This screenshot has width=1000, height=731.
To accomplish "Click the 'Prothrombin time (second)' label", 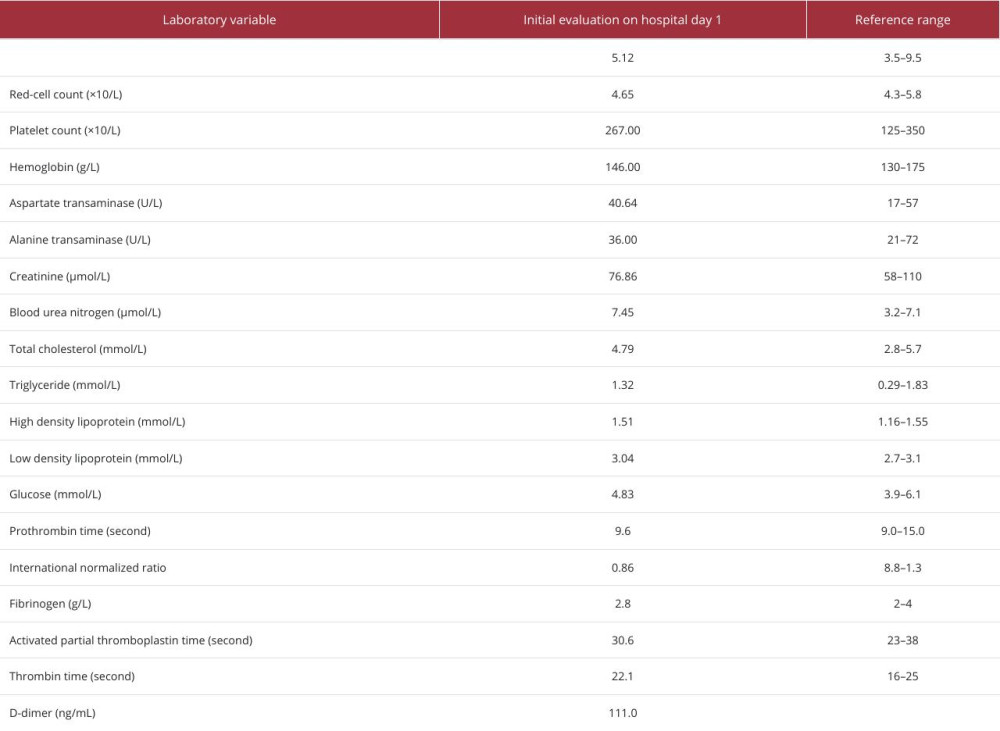I will (80, 531).
